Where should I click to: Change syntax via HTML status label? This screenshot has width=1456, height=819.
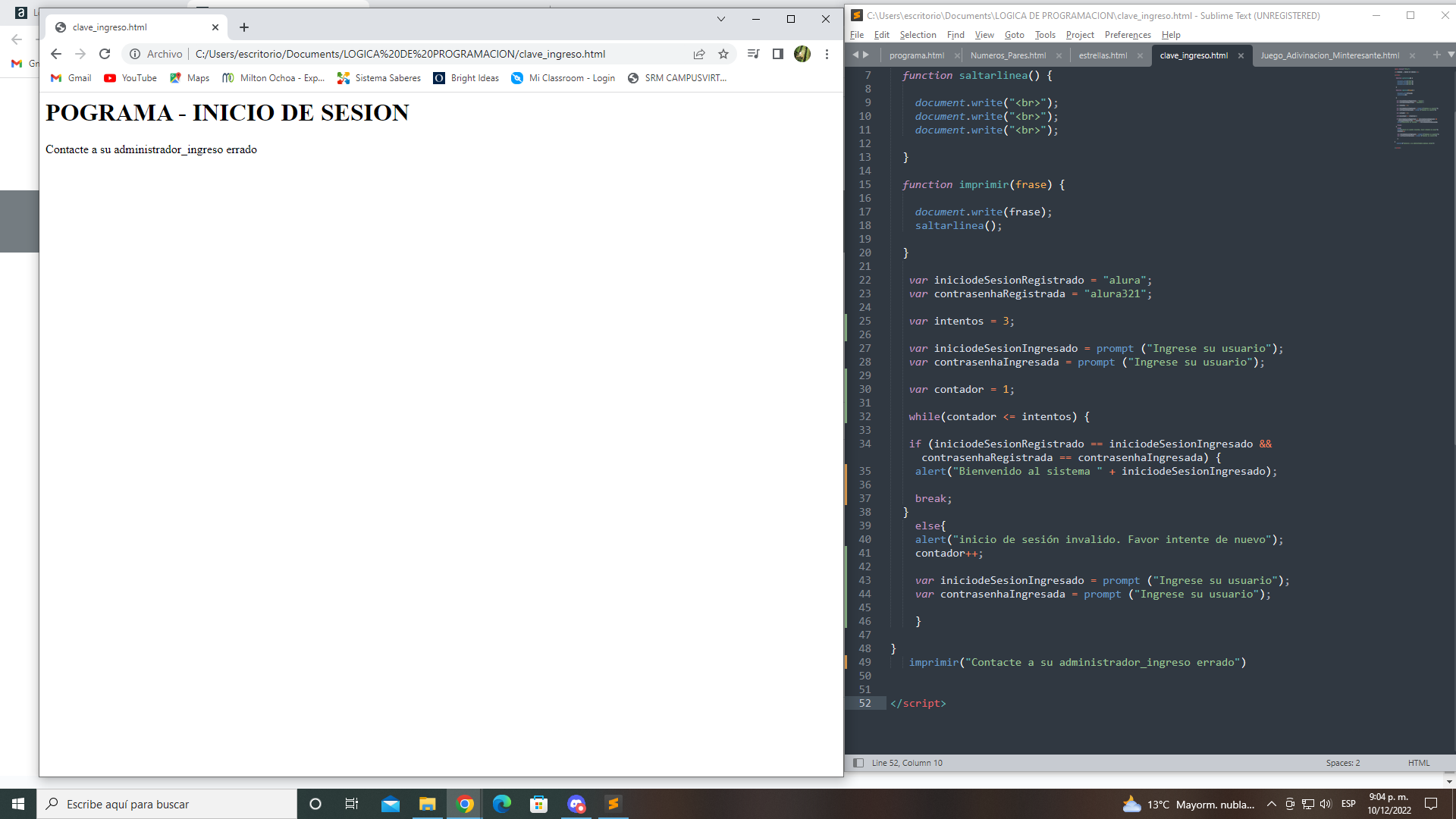[1419, 763]
